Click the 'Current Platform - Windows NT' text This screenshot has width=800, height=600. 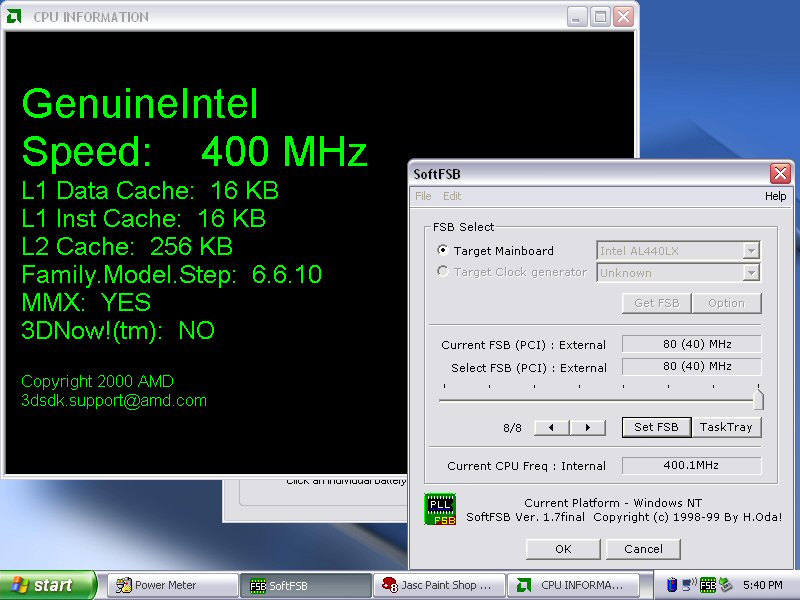click(x=613, y=503)
